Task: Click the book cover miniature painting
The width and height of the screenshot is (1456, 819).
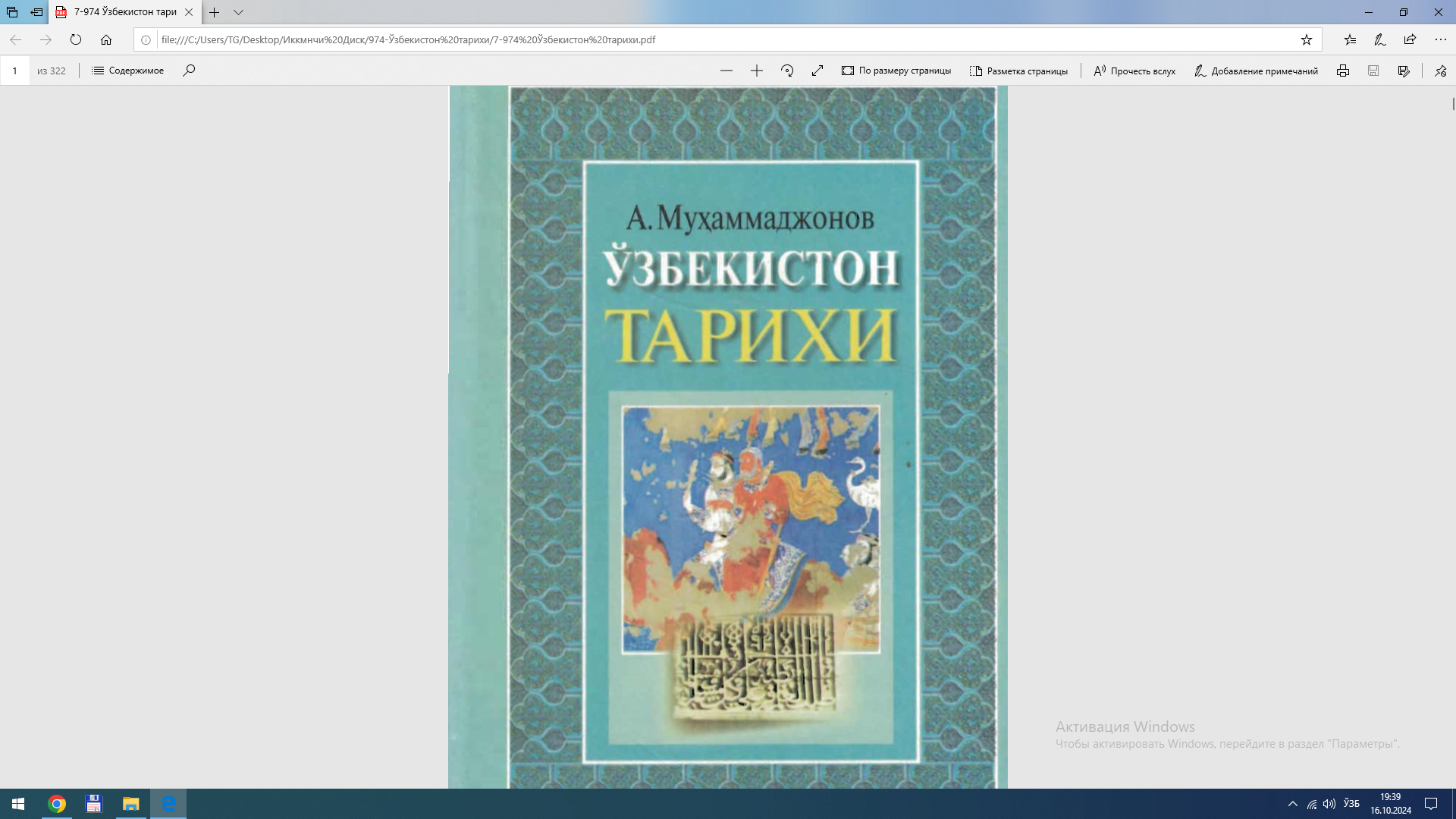Action: [x=751, y=529]
